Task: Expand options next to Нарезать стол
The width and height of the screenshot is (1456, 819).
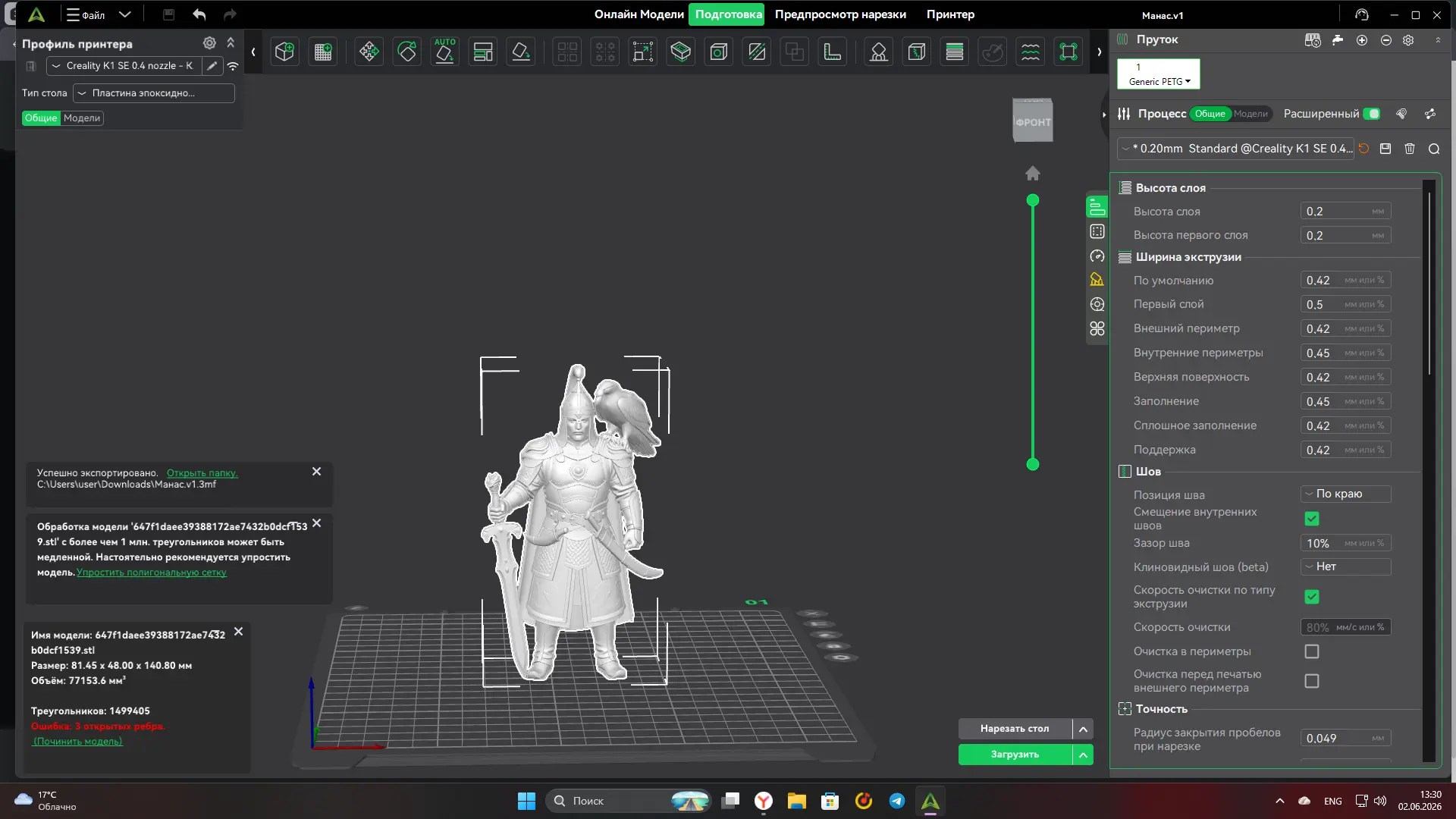Action: pos(1083,729)
